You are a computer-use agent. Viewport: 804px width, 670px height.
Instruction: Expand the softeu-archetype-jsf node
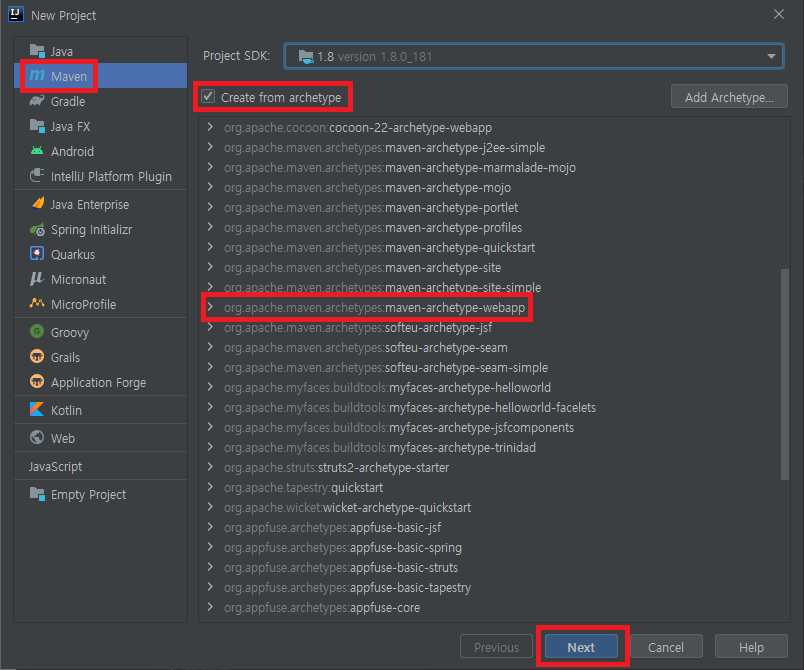tap(210, 327)
